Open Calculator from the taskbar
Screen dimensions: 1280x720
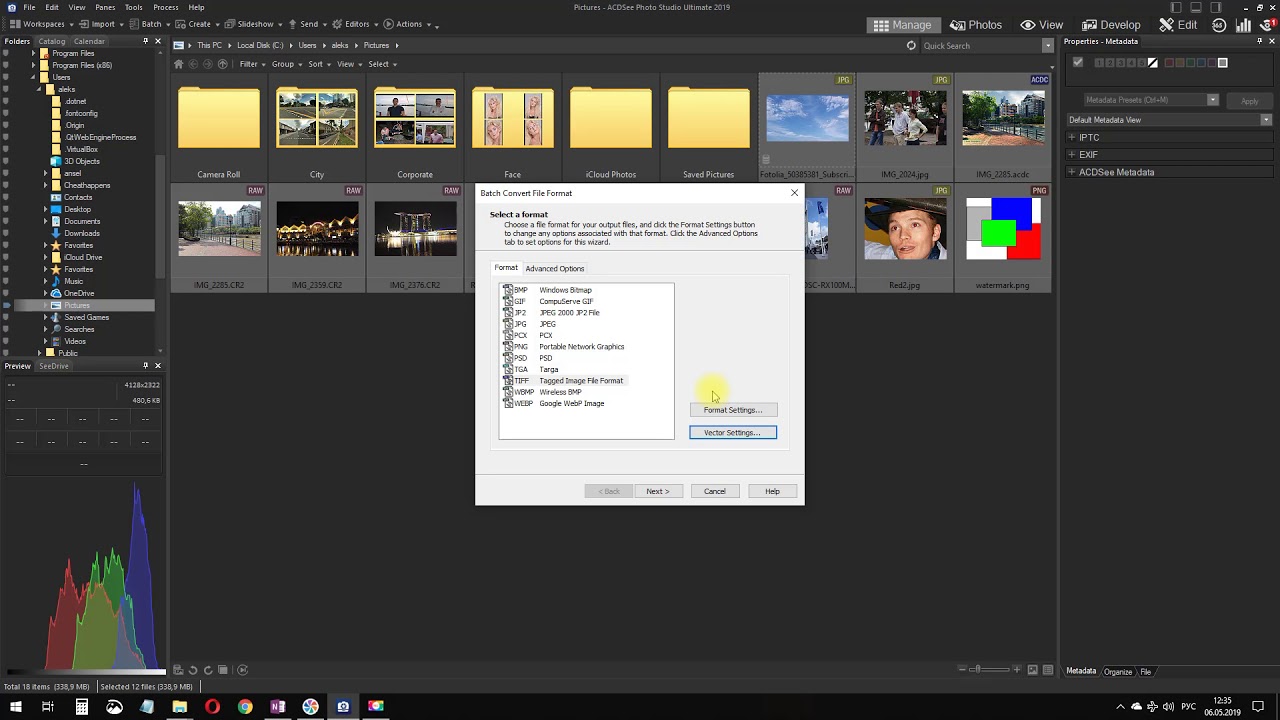(81, 707)
